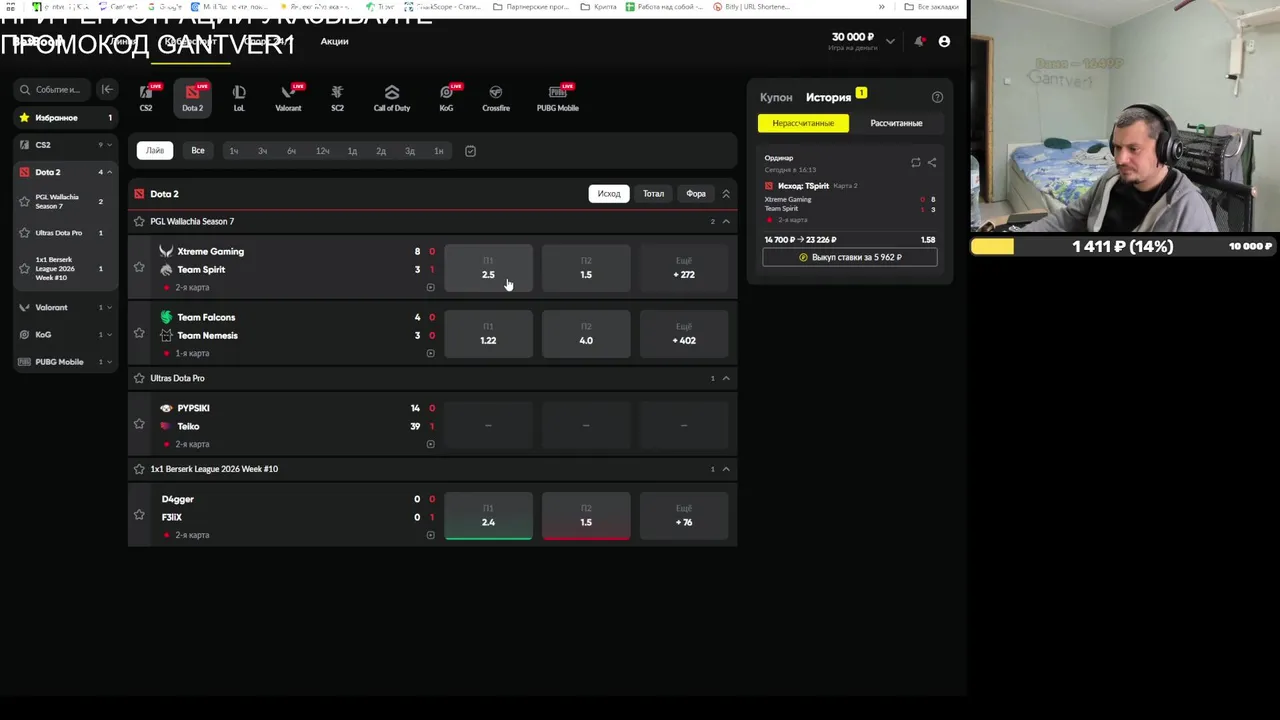Star the Ultras Dota Pro league header
1280x720 pixels.
tap(139, 378)
